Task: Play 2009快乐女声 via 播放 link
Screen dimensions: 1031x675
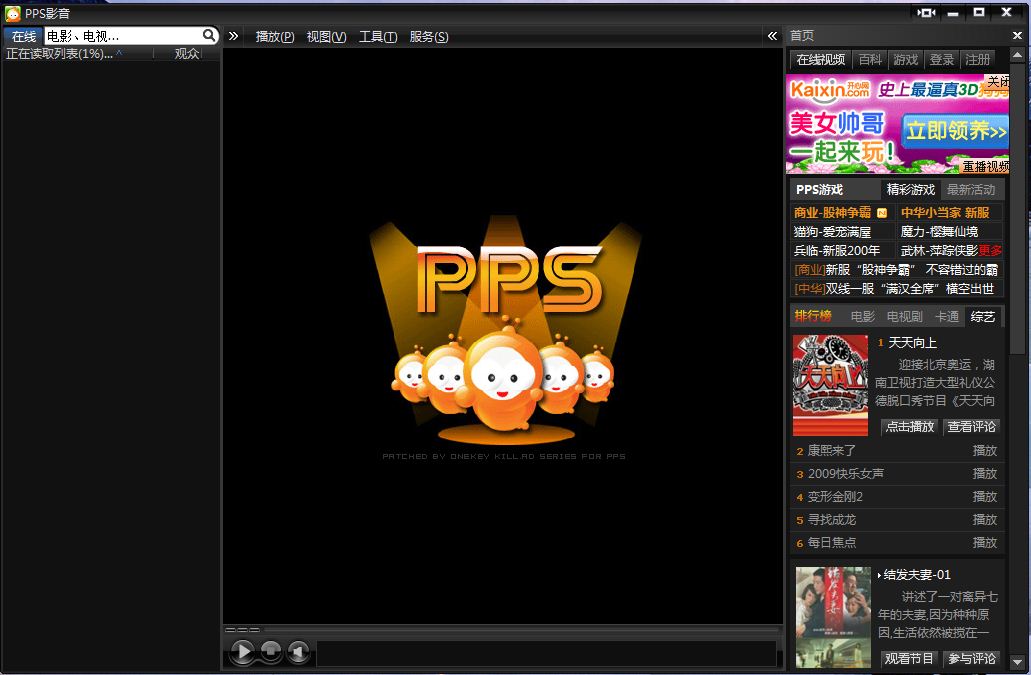Action: click(x=984, y=474)
